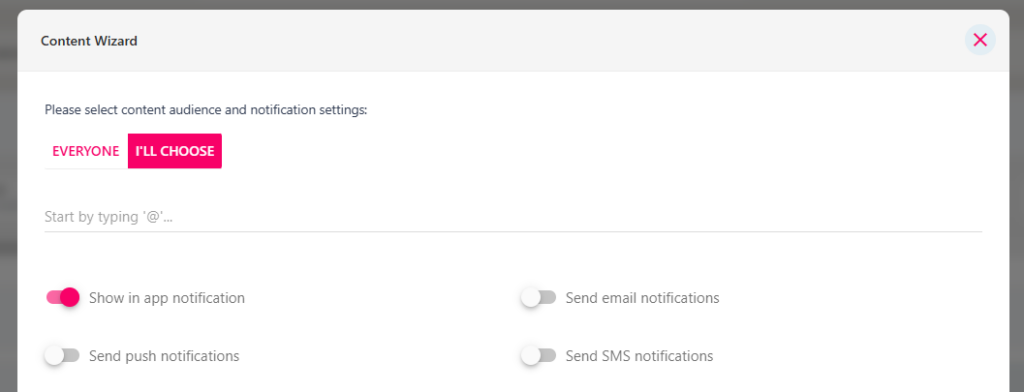
Task: Click the 'Please select content audience' instruction text
Action: click(x=206, y=110)
